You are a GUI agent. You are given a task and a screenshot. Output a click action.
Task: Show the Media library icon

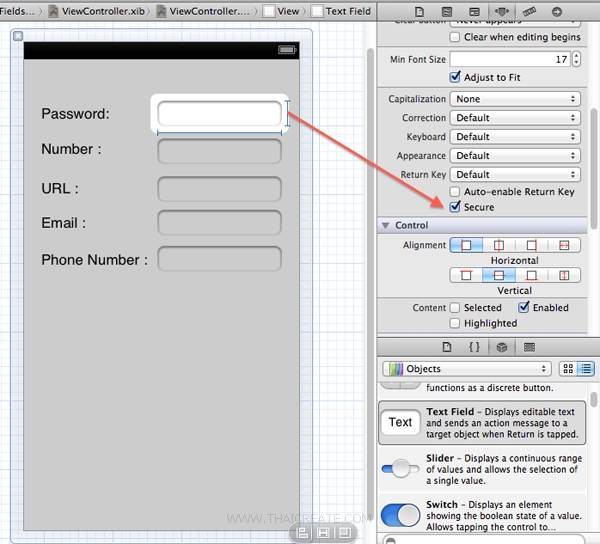coord(529,347)
